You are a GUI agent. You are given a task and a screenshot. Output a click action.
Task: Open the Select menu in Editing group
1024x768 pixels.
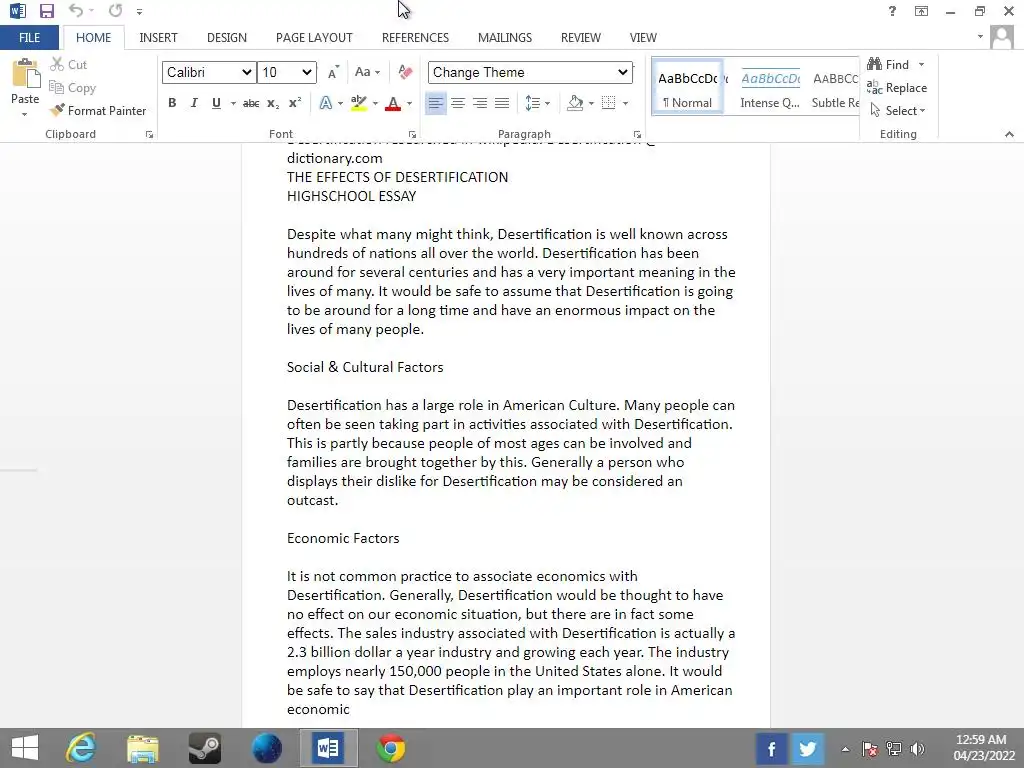click(x=898, y=111)
